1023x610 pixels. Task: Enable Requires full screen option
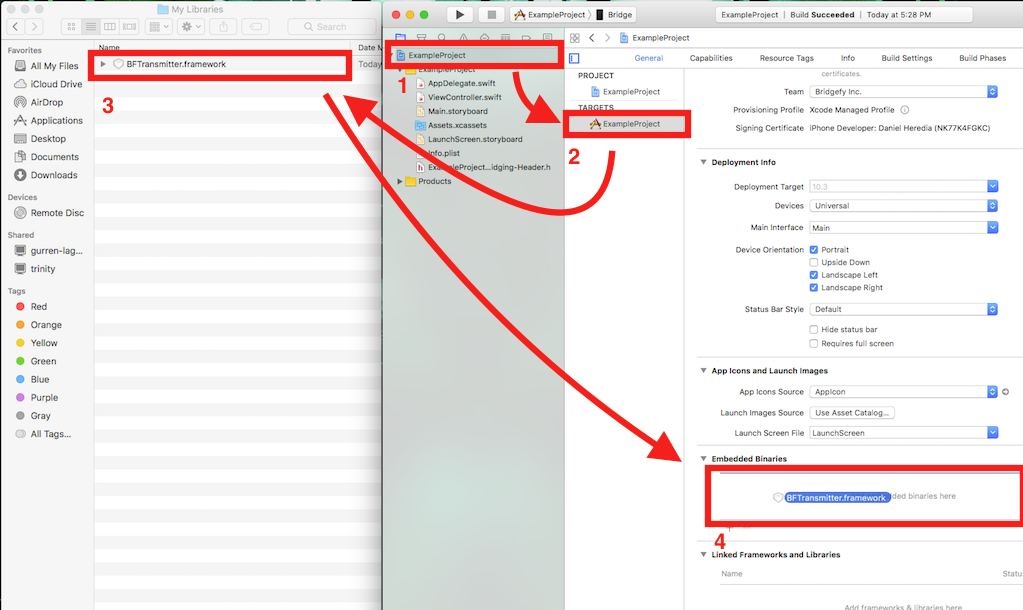[814, 343]
